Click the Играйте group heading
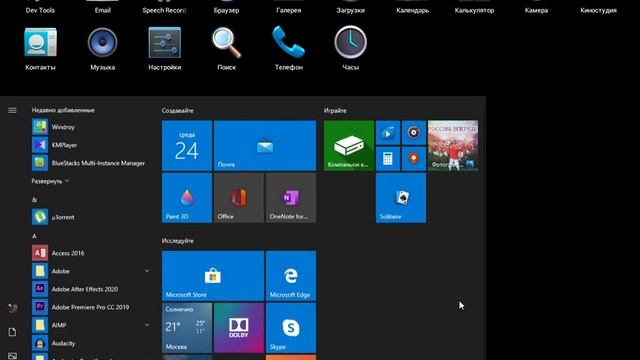Screen dimensions: 640x360 coord(335,111)
